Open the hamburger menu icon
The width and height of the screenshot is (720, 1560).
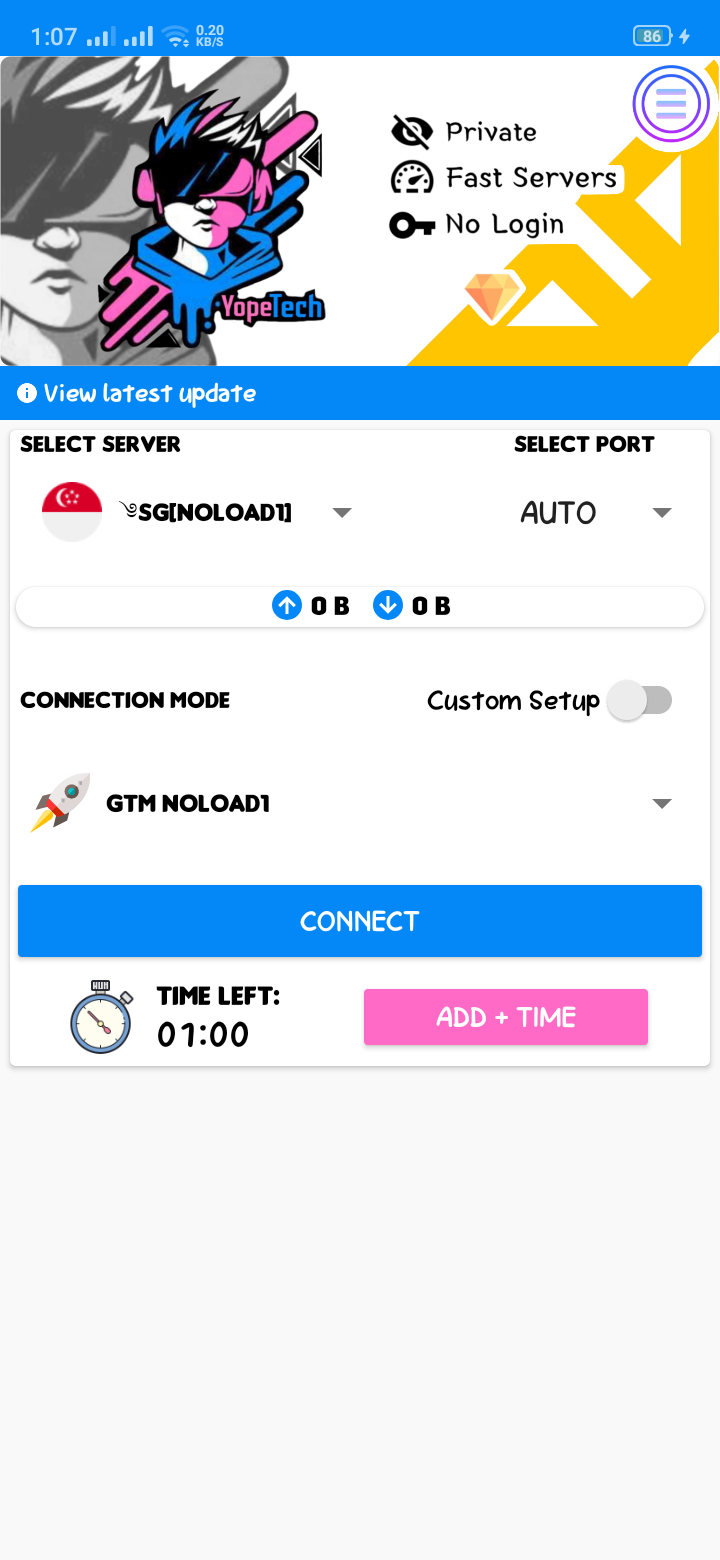[x=671, y=104]
